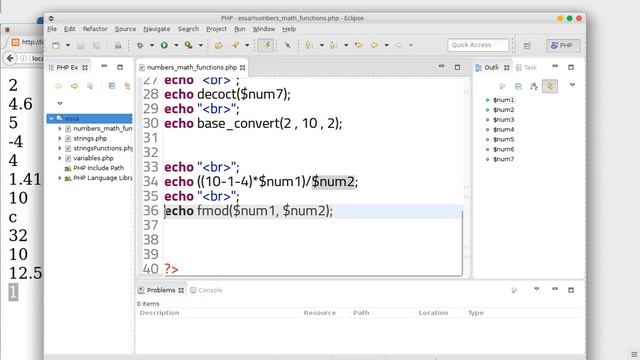Open the Navigate menu
This screenshot has width=640, height=360.
tap(157, 29)
